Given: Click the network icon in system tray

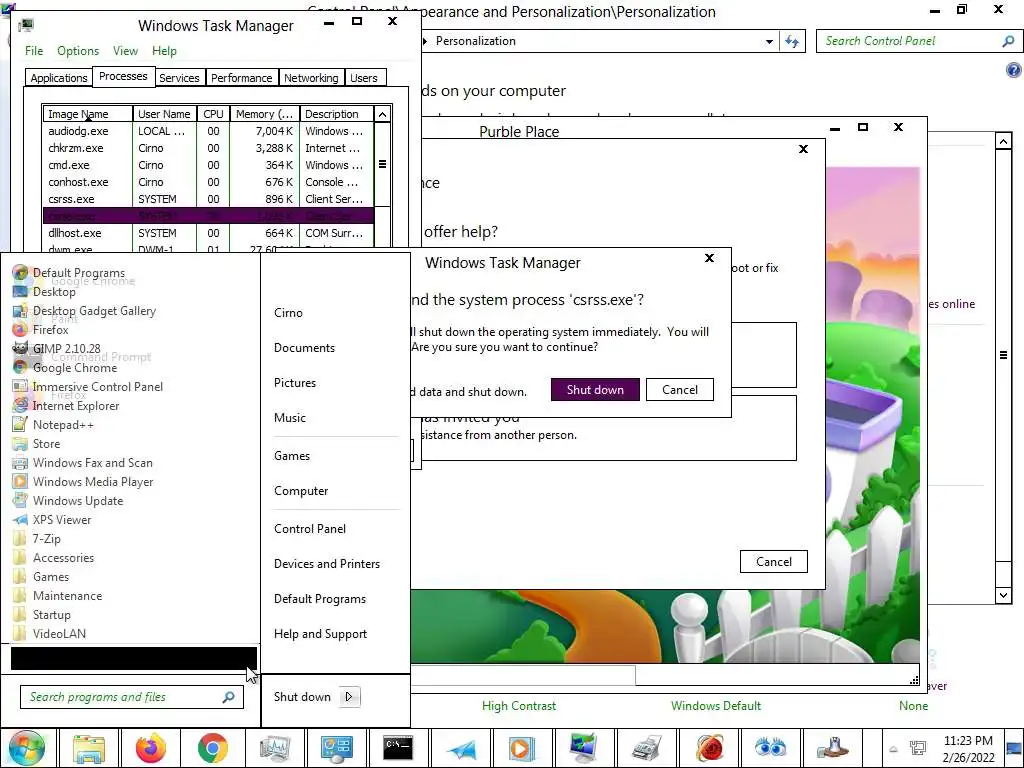Looking at the screenshot, I should pos(918,748).
